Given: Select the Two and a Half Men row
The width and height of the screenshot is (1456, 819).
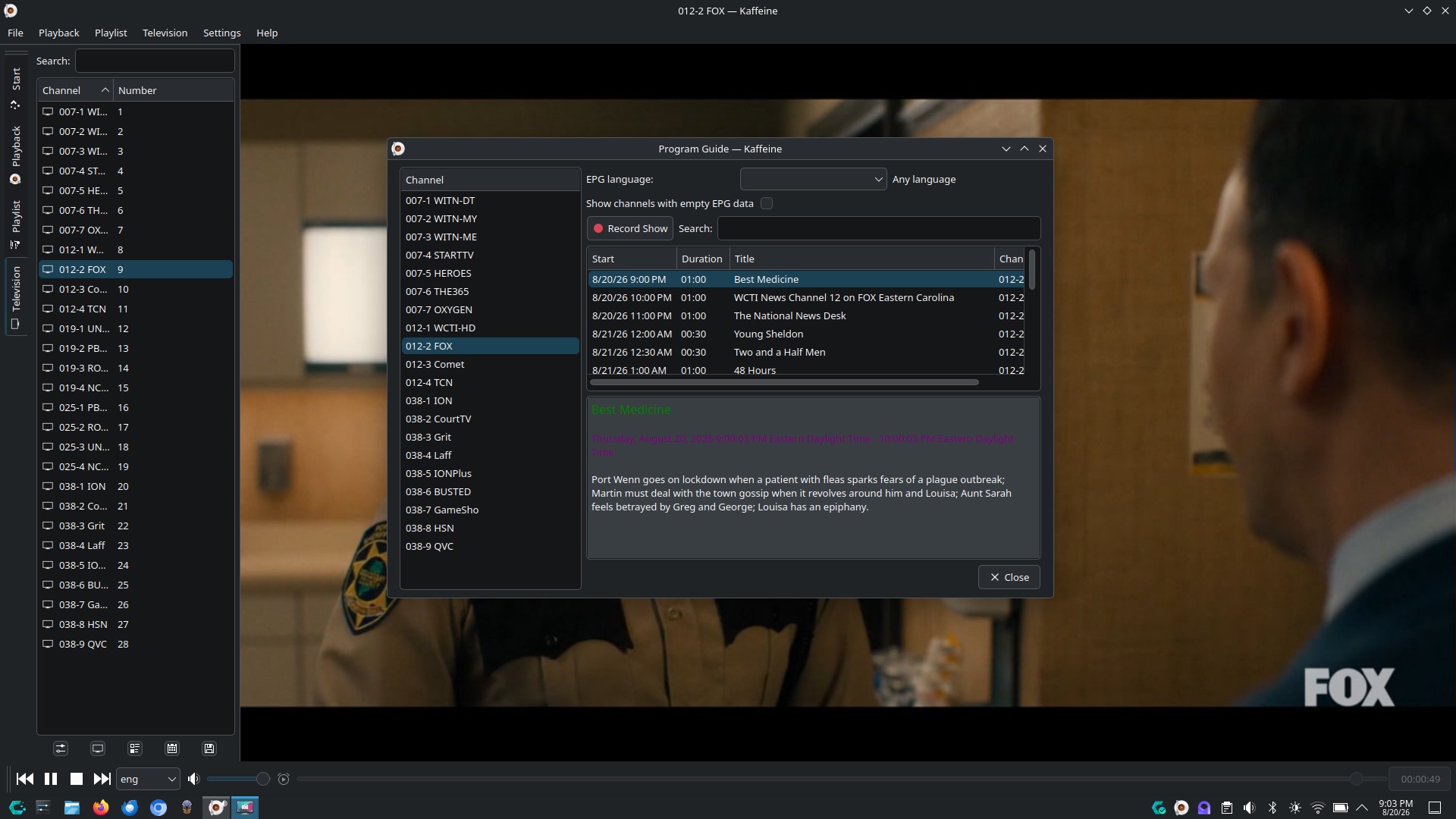Looking at the screenshot, I should [807, 352].
